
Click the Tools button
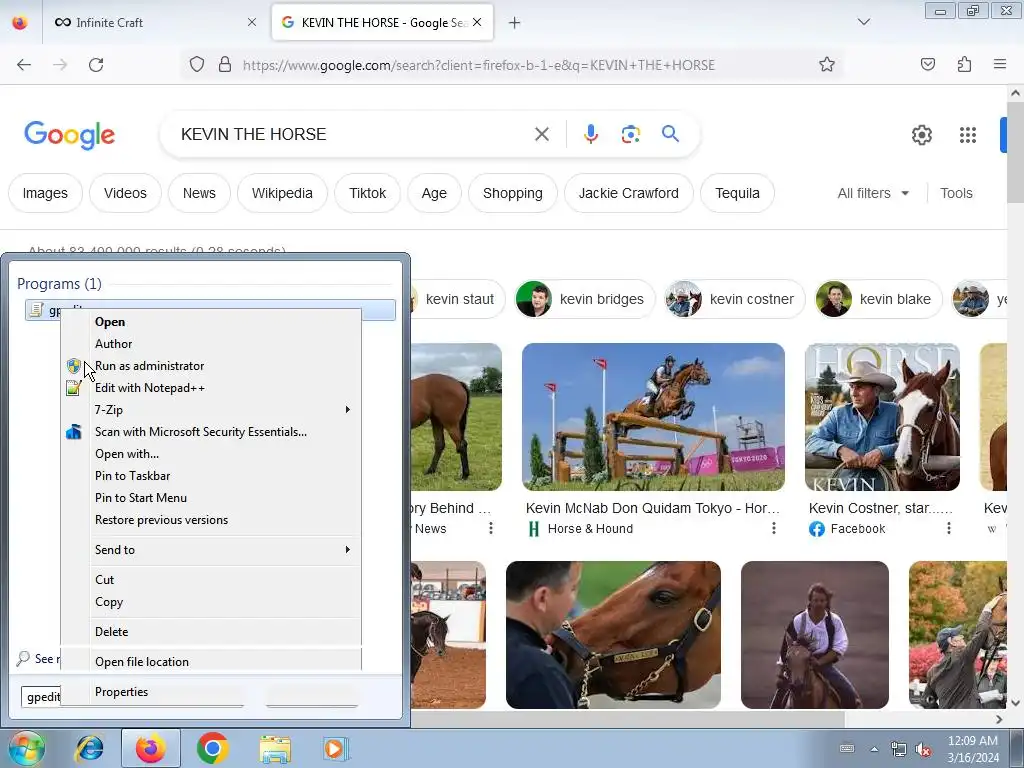(x=956, y=193)
